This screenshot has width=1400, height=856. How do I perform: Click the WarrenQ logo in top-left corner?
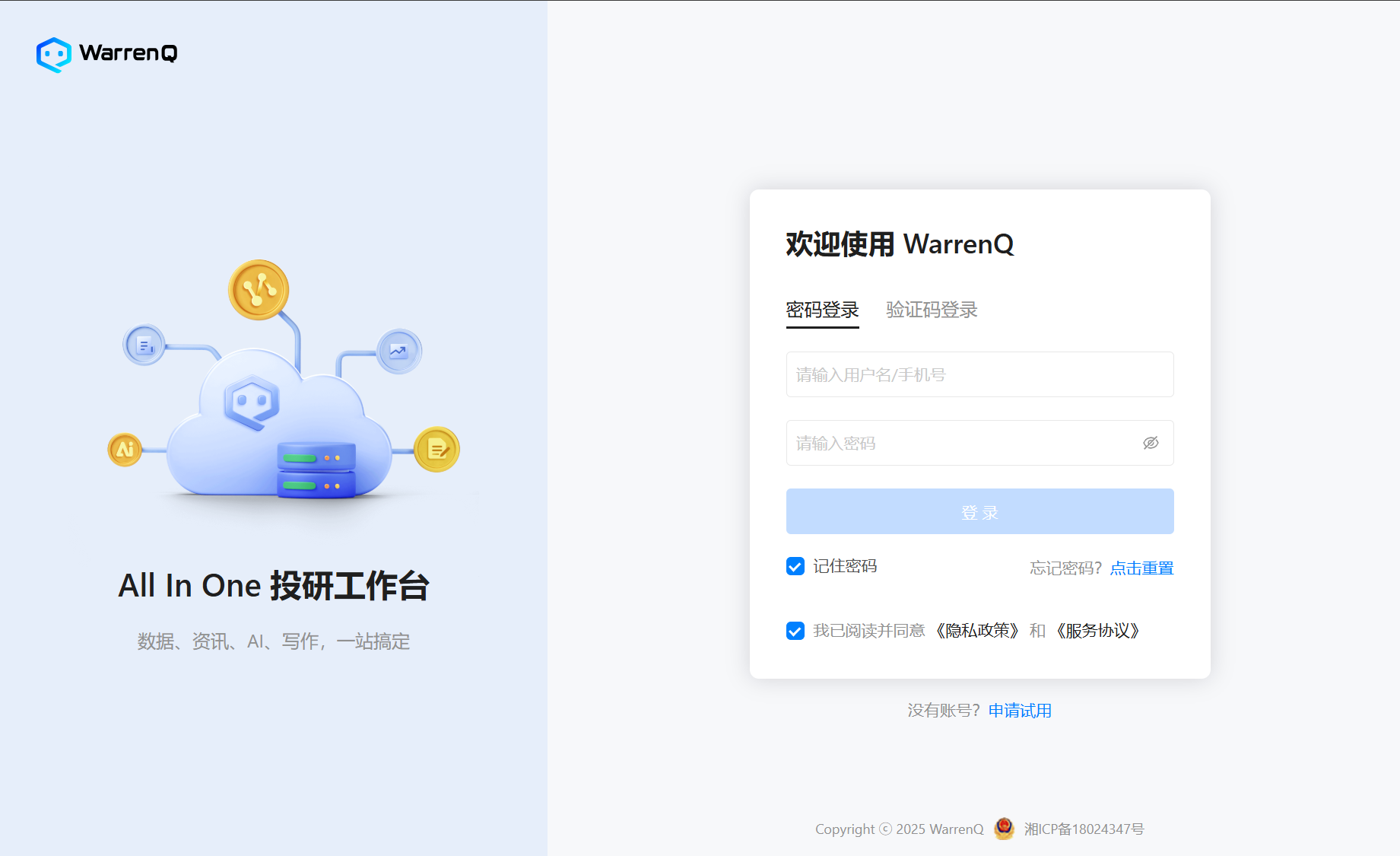pos(106,54)
